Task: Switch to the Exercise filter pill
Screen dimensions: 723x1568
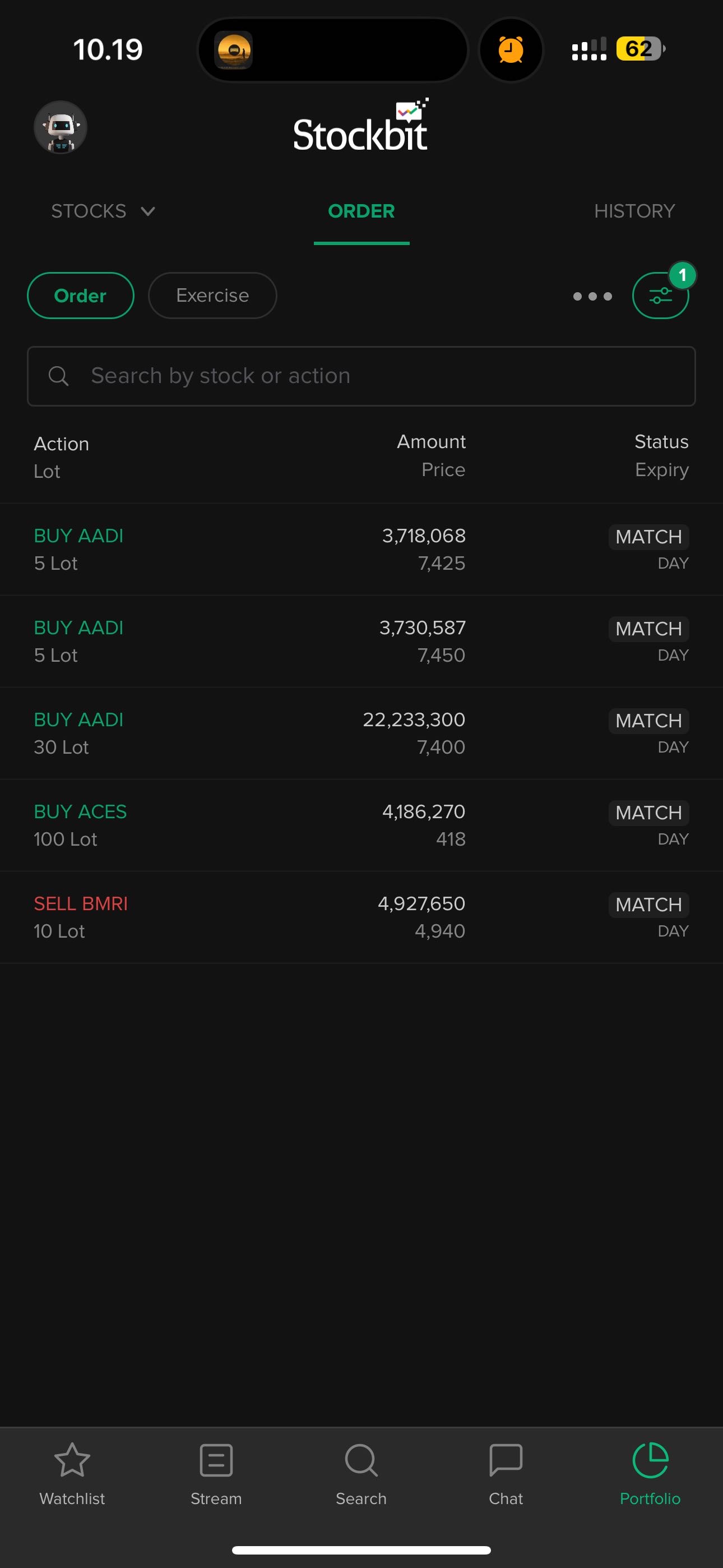Action: [212, 296]
